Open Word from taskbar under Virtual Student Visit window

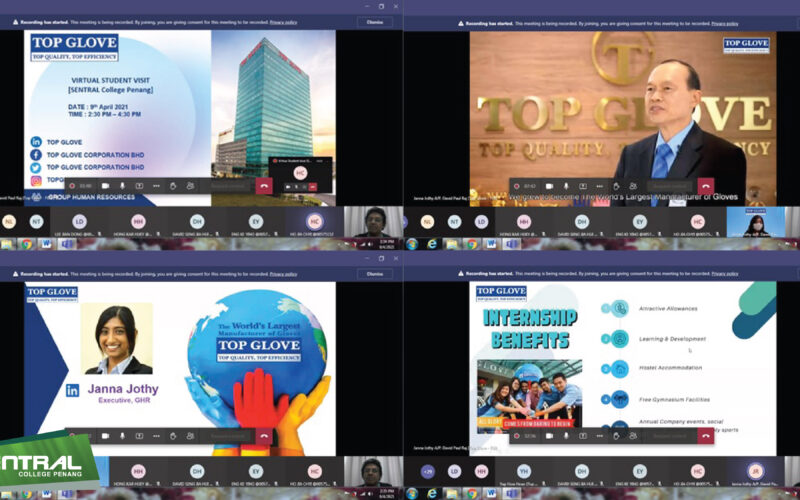coord(46,244)
